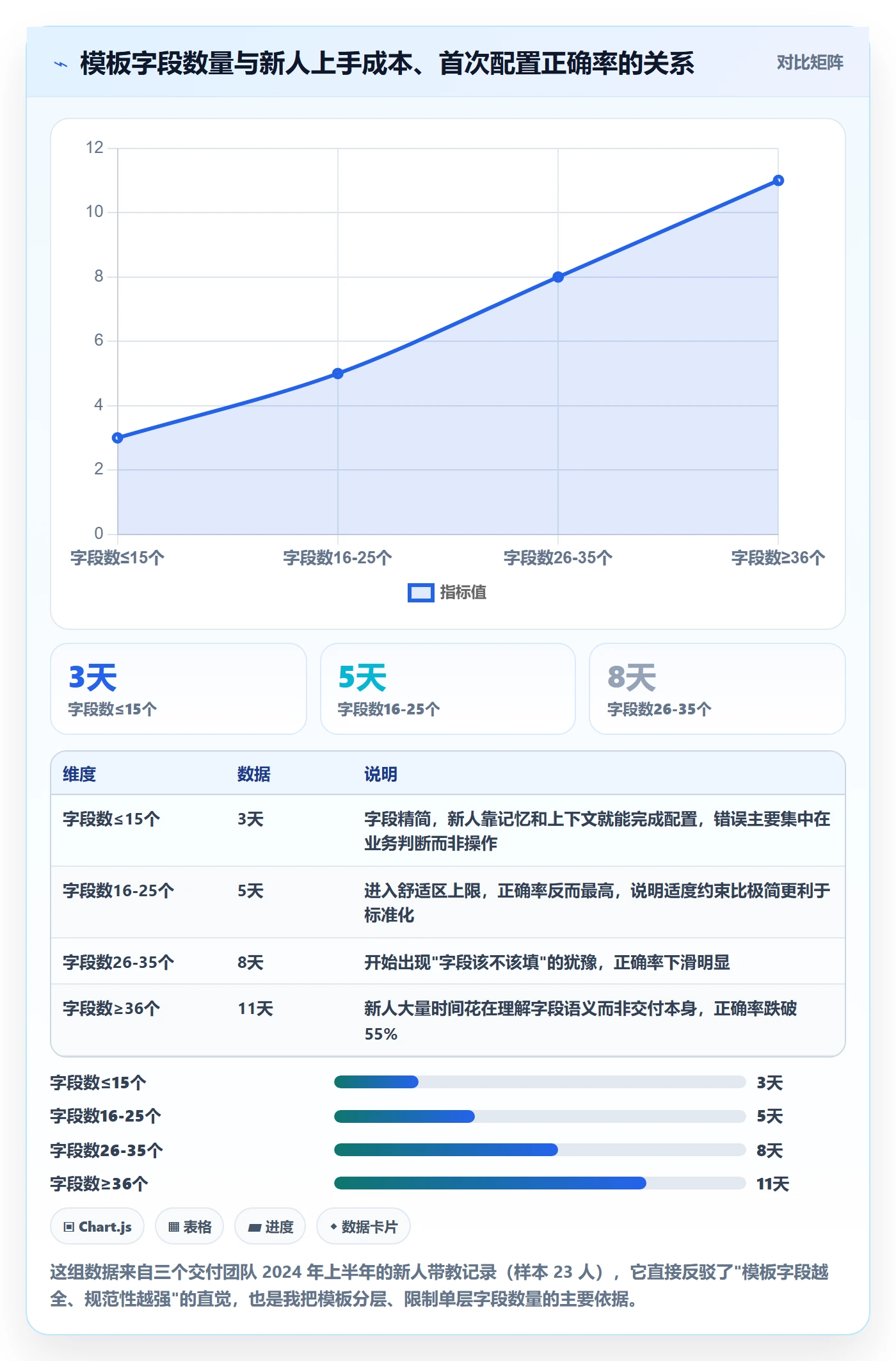Click the 数据 column header

coord(254,775)
